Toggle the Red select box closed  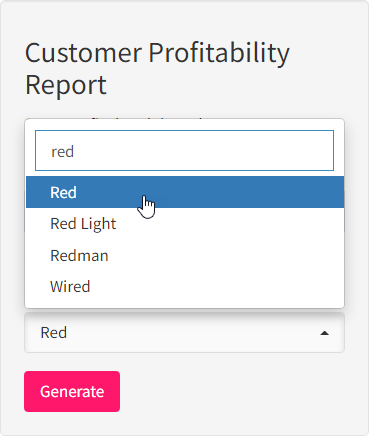184,333
